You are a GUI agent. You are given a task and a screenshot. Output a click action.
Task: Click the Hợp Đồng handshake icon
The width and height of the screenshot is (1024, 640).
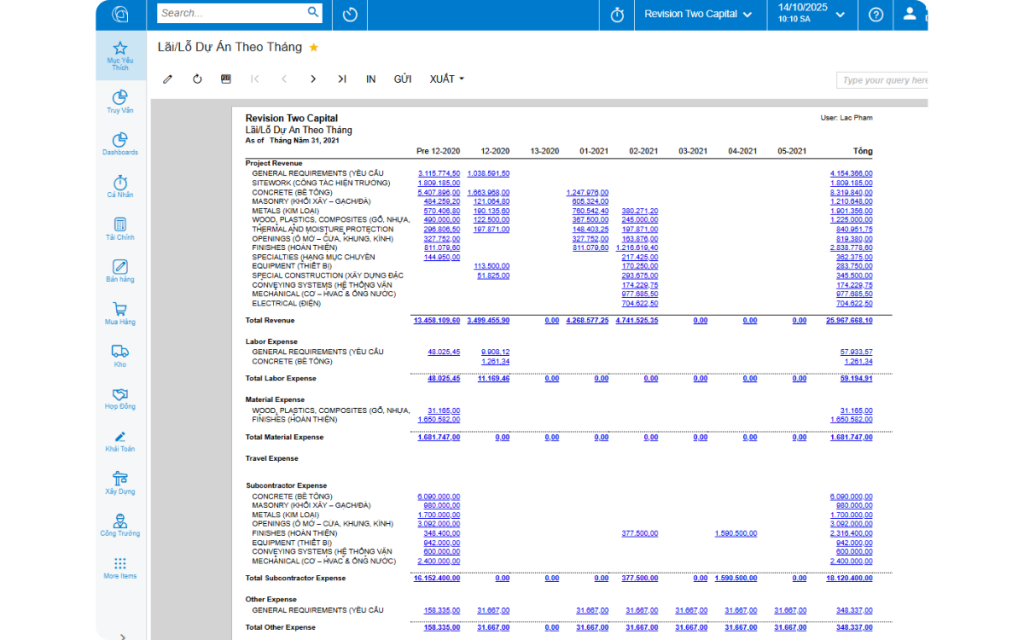[x=120, y=397]
